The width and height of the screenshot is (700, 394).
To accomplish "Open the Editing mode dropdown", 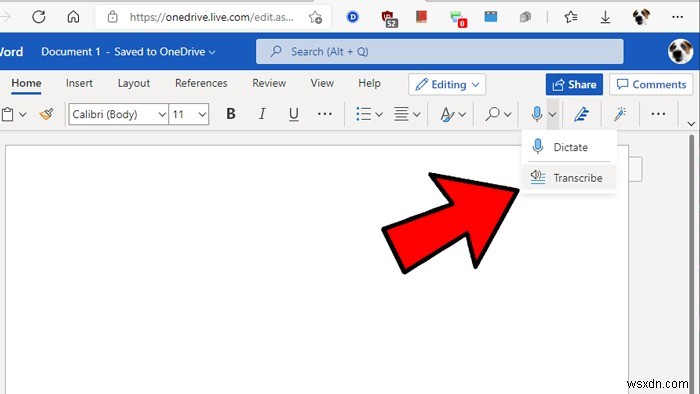I will tap(447, 84).
